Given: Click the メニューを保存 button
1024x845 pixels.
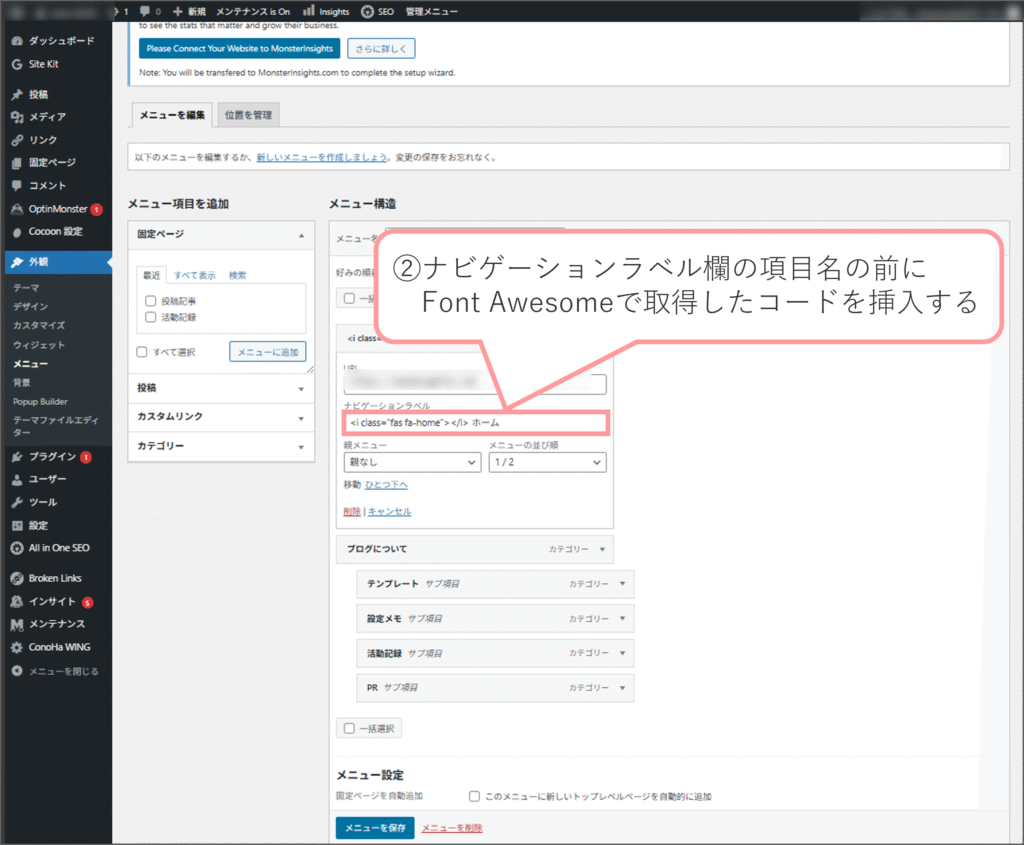Looking at the screenshot, I should click(x=374, y=828).
